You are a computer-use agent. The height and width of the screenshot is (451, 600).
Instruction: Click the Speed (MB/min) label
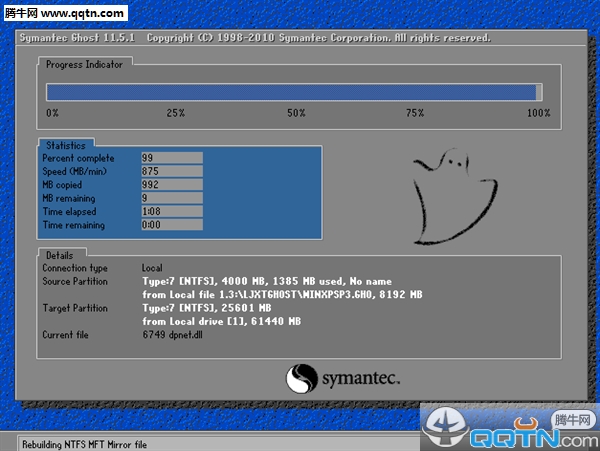pyautogui.click(x=75, y=171)
